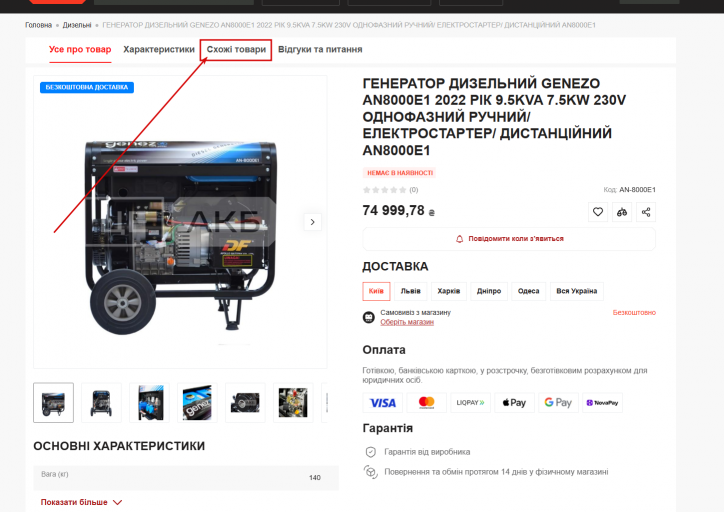The image size is (724, 512).
Task: Click the share icon button
Action: coord(646,212)
